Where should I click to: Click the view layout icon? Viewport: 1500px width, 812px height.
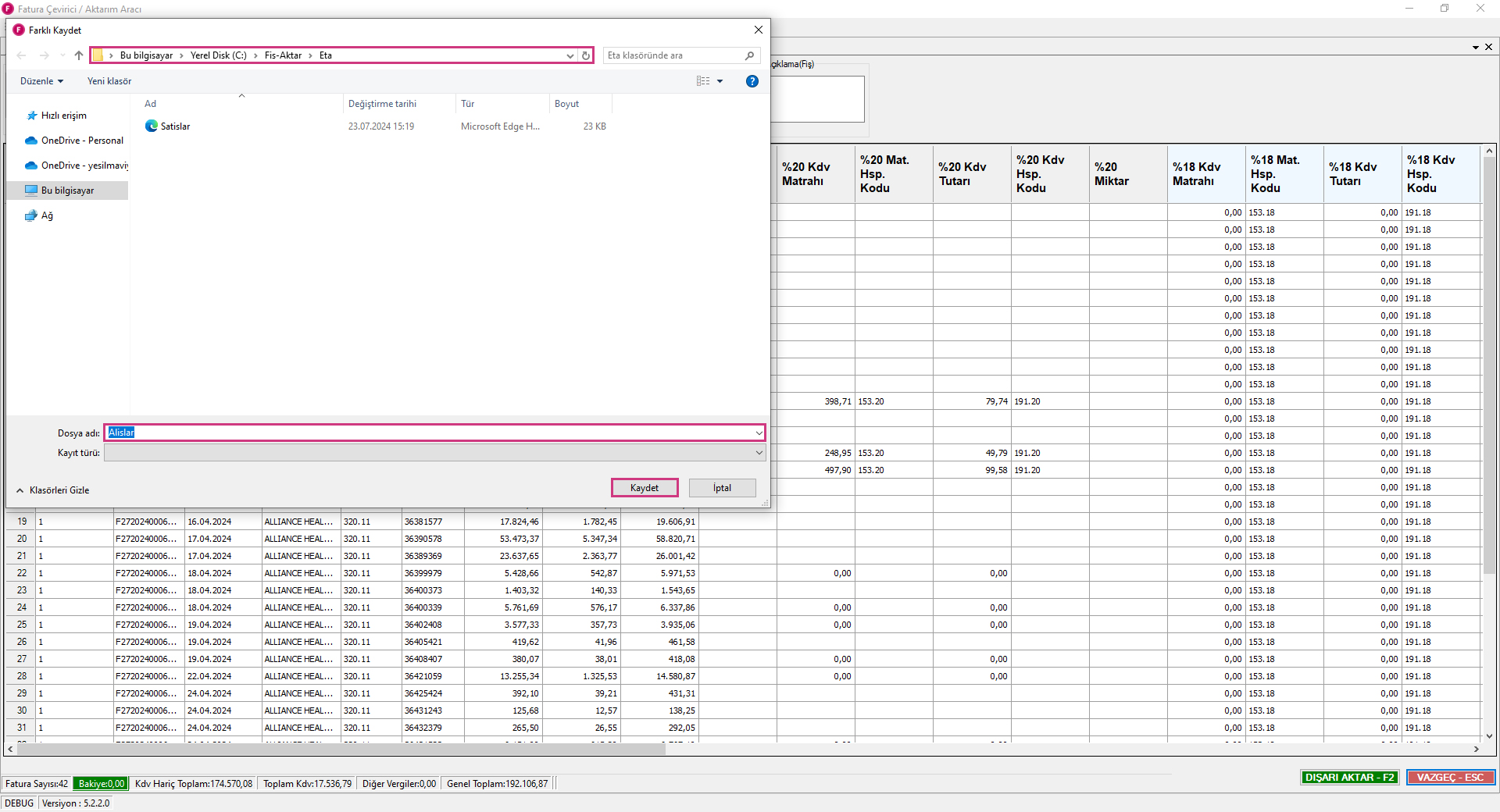pyautogui.click(x=703, y=81)
